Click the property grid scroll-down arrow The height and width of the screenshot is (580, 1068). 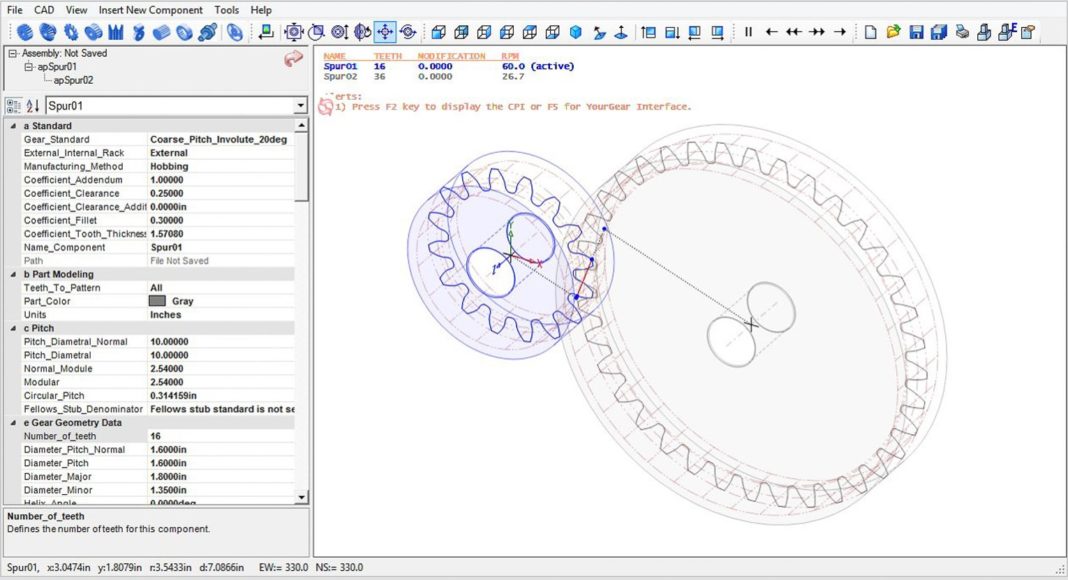301,498
